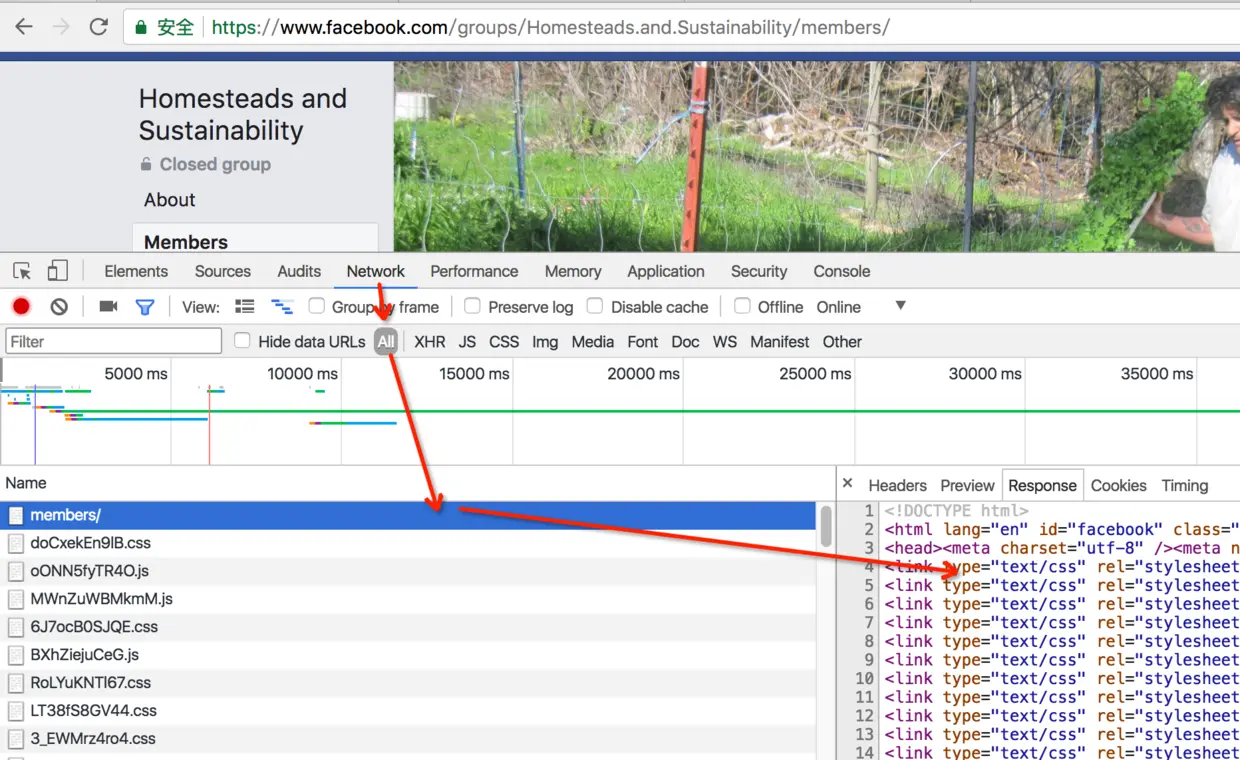1240x760 pixels.
Task: Select the BXhZiejuCeG.js request
Action: [x=408, y=655]
